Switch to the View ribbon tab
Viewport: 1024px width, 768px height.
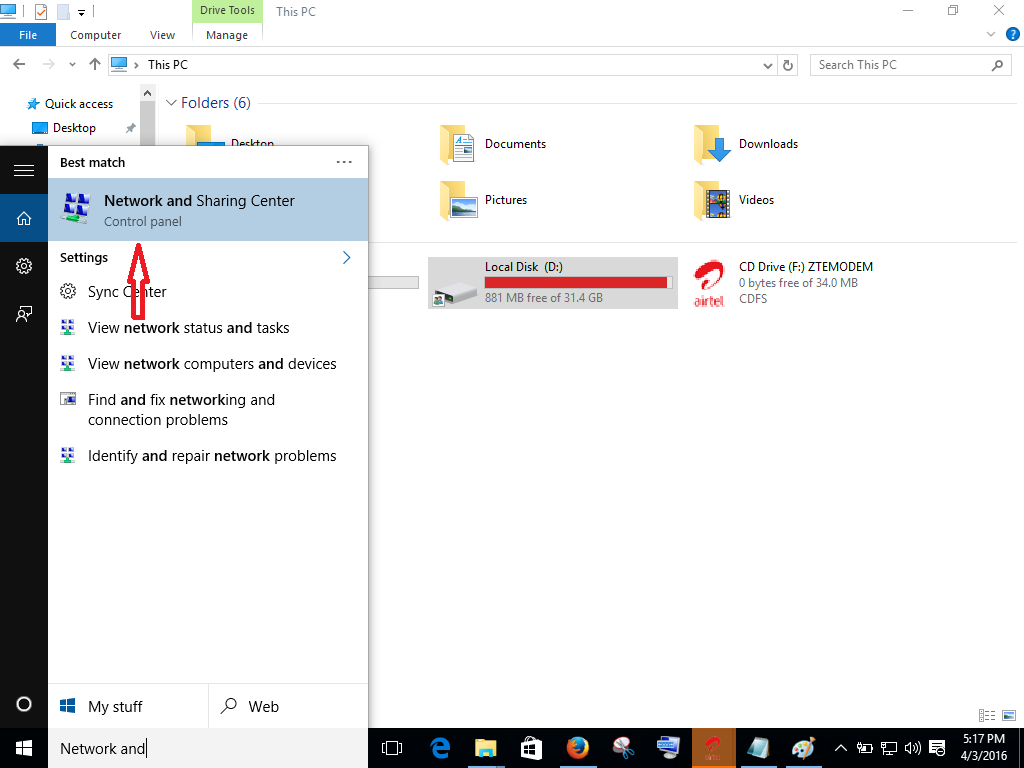pos(162,34)
